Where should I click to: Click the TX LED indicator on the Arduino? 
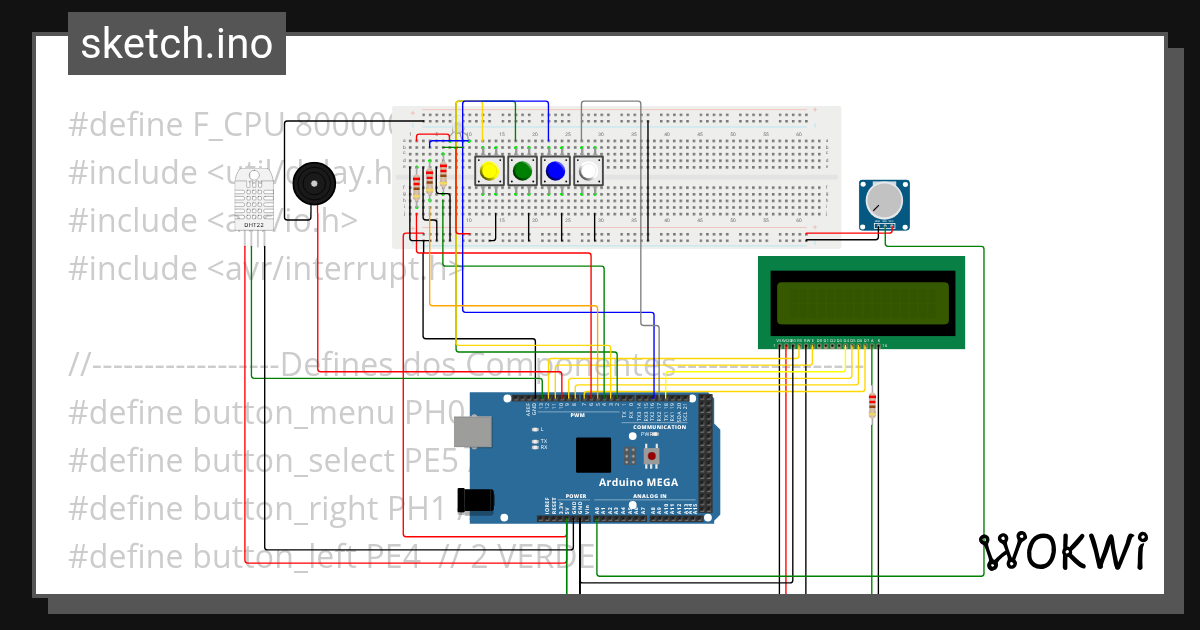click(533, 441)
